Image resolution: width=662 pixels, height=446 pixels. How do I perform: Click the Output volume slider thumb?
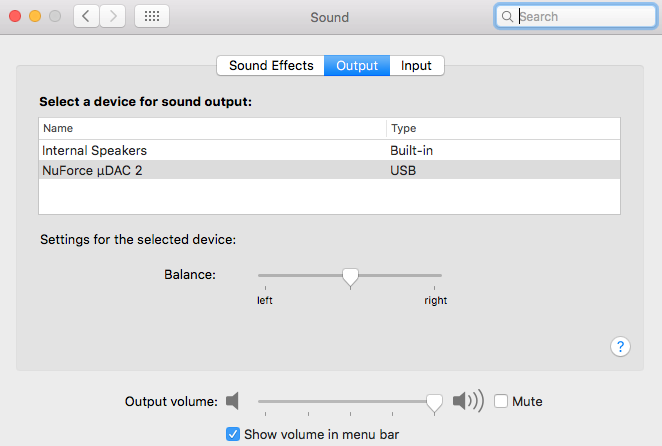click(434, 403)
